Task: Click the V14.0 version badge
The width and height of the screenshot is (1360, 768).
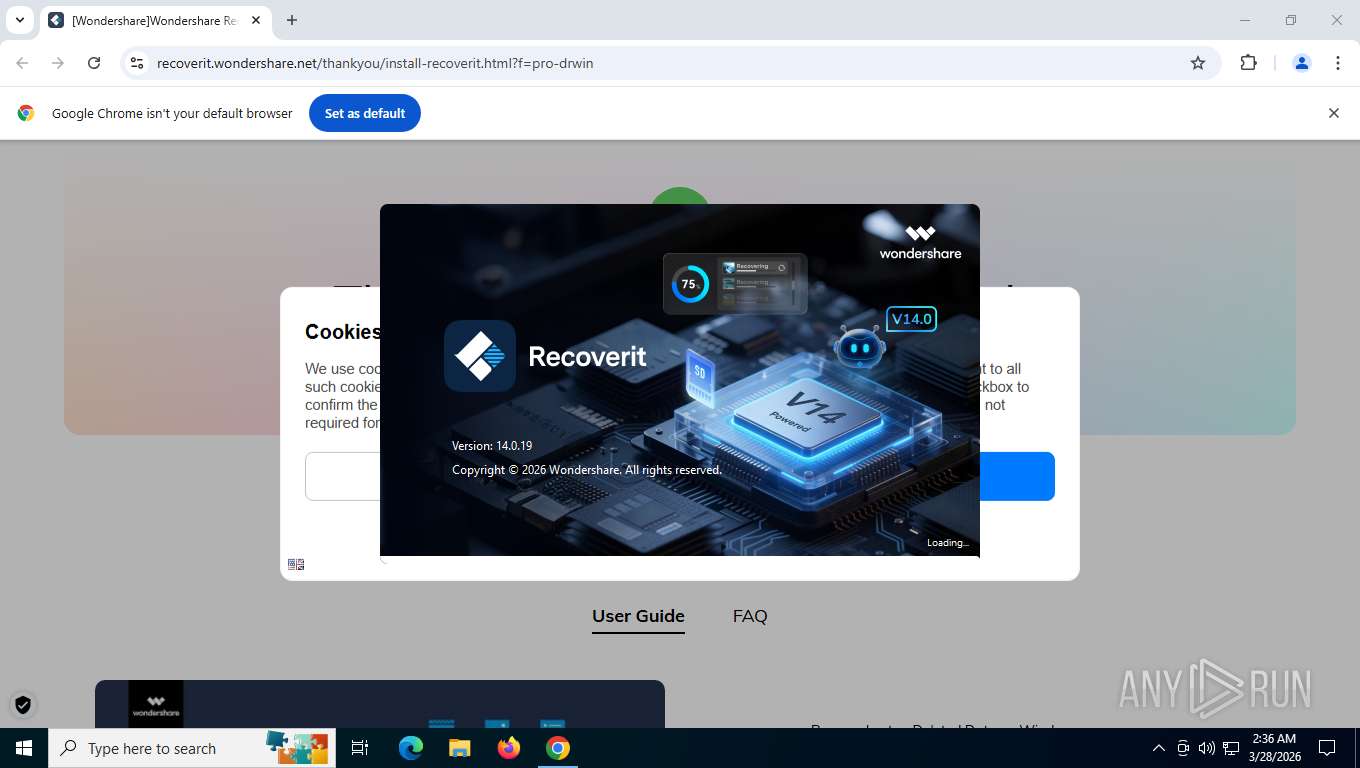Action: coord(911,319)
